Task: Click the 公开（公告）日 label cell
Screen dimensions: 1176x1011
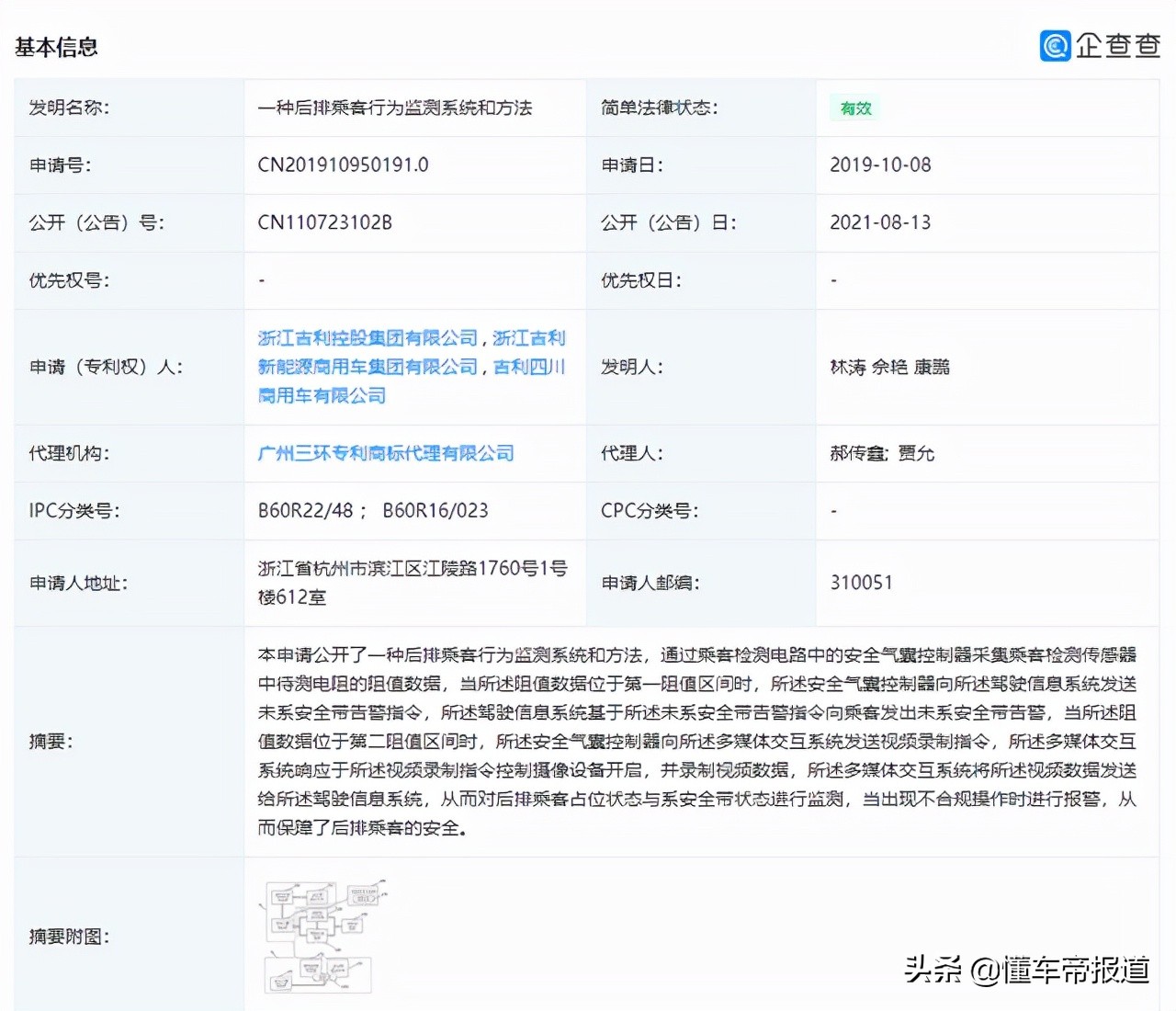Action: tap(701, 222)
